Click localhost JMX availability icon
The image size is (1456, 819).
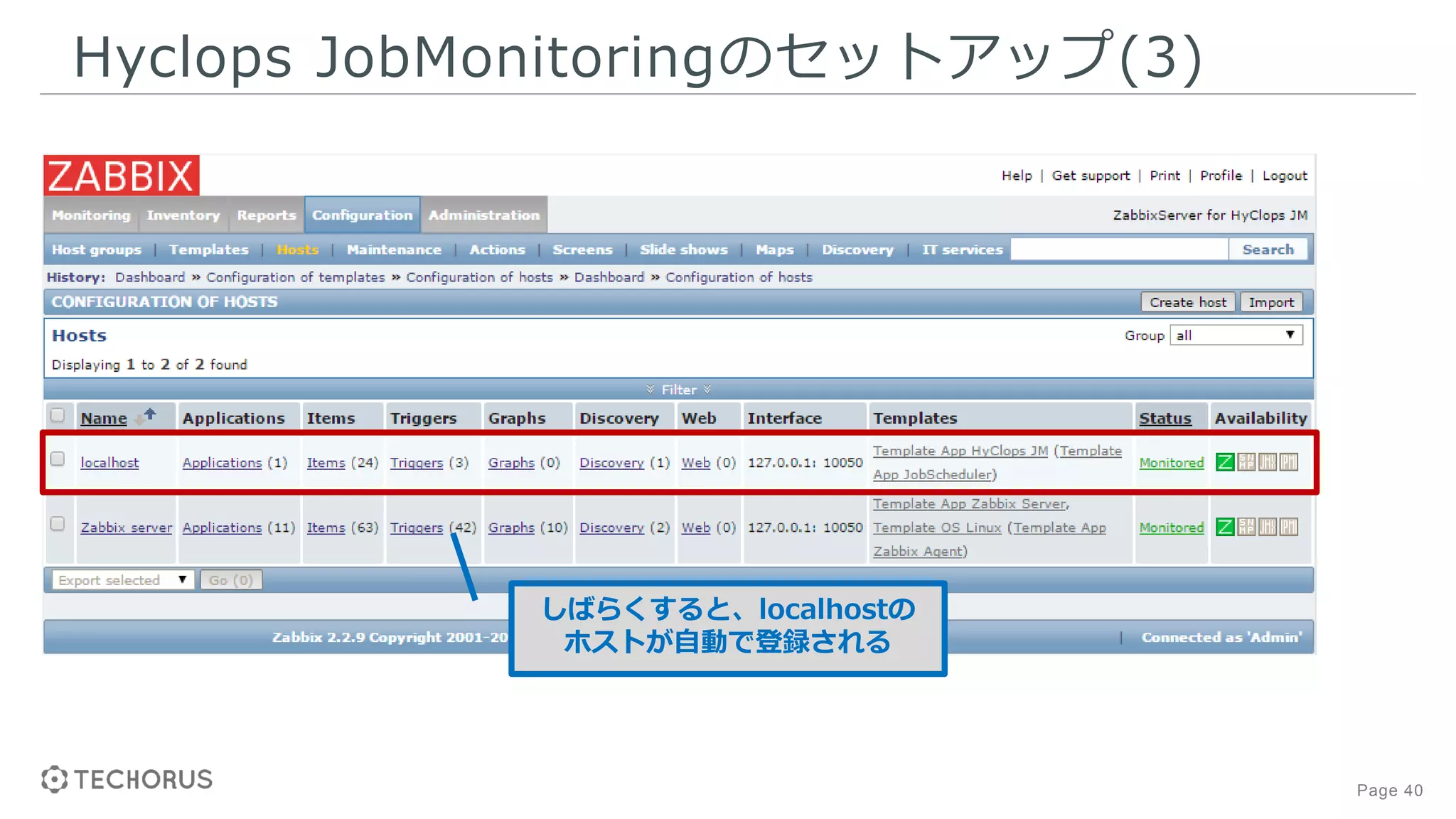pyautogui.click(x=1268, y=462)
